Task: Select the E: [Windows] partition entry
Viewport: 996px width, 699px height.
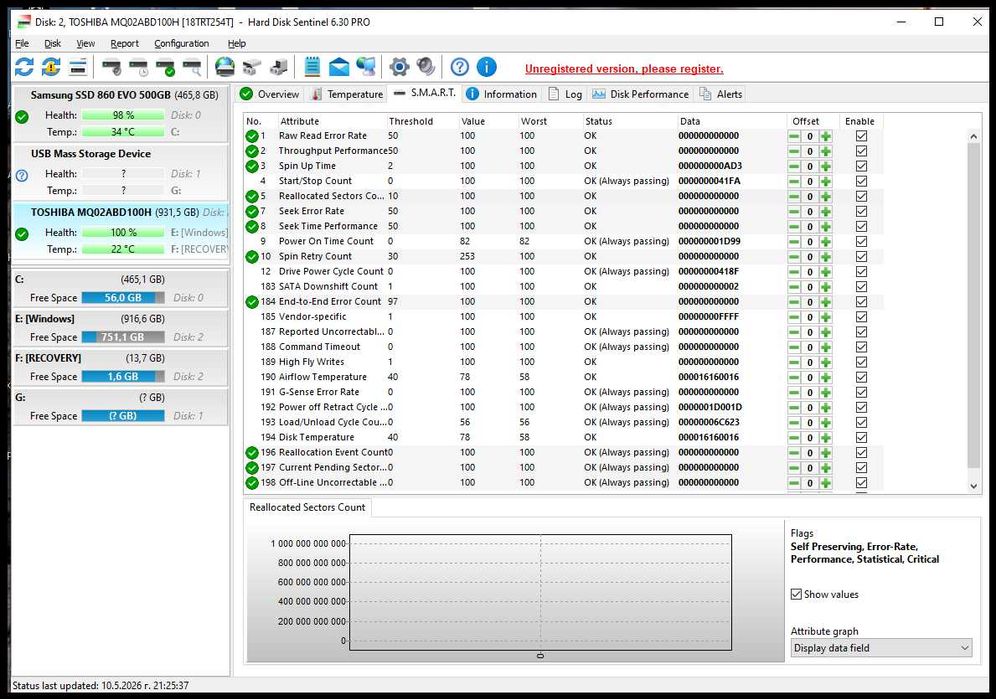Action: click(x=121, y=328)
